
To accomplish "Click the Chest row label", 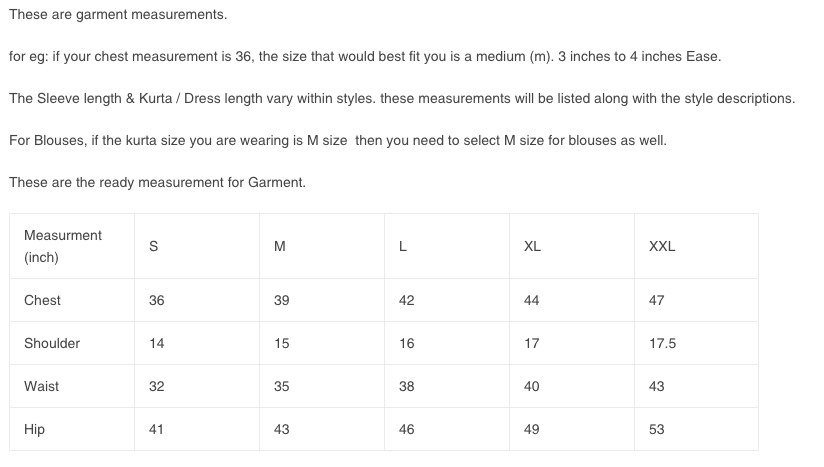I will tap(42, 300).
